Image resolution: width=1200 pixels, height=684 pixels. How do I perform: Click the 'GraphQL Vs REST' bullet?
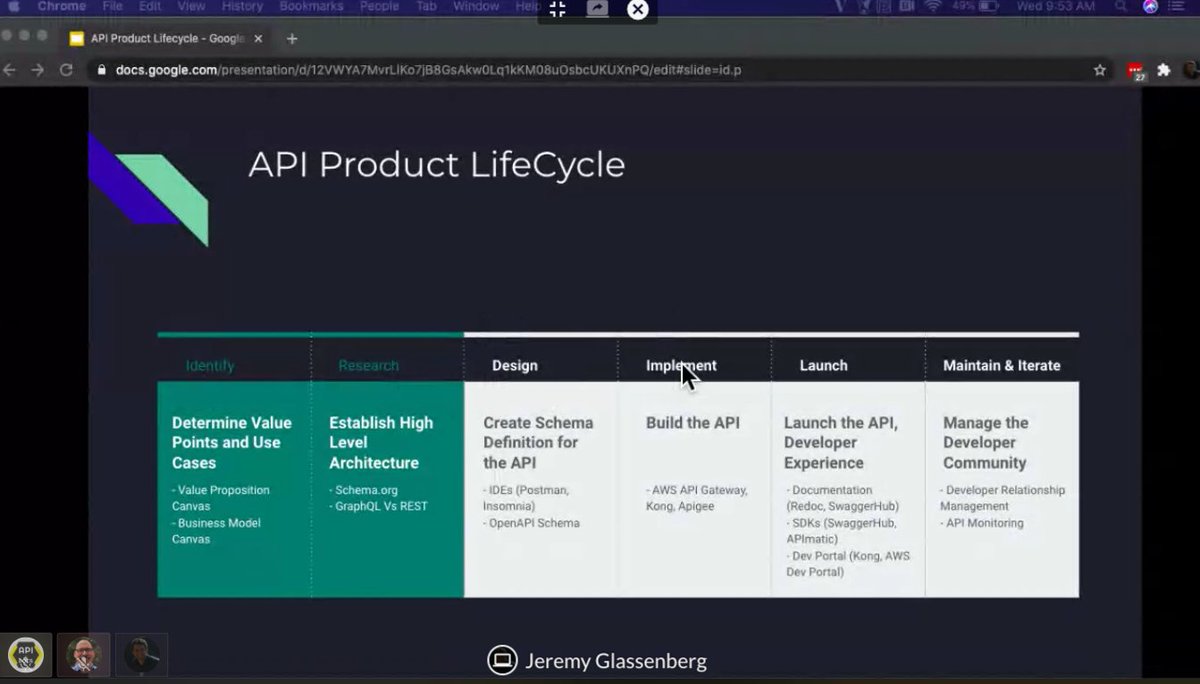(x=378, y=506)
